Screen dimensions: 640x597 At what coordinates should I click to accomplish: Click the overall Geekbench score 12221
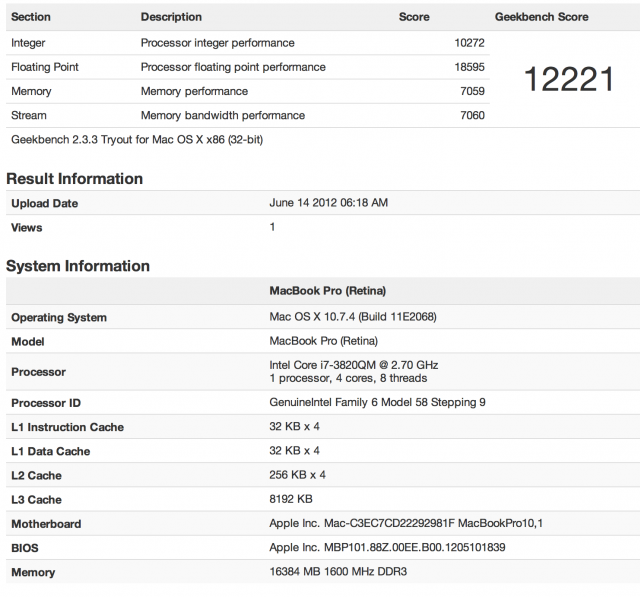pos(569,79)
